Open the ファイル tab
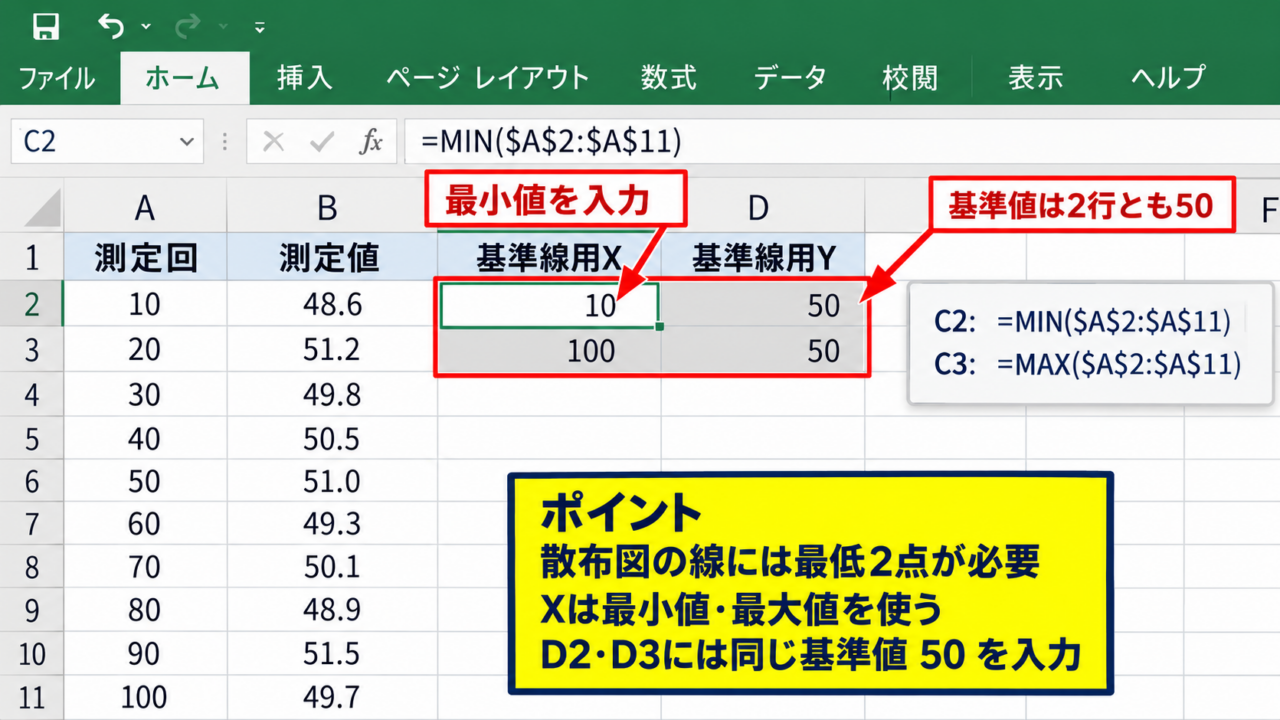This screenshot has width=1280, height=720. pos(57,78)
